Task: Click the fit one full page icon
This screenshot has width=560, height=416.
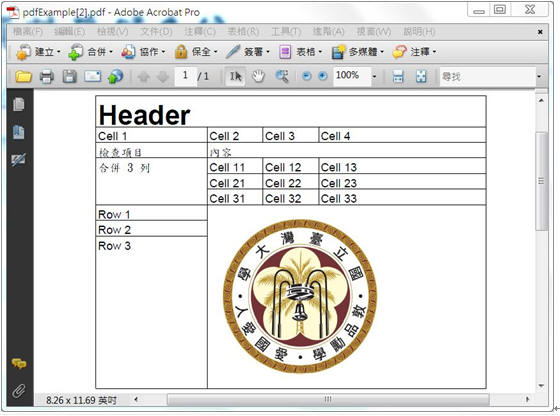Action: pyautogui.click(x=421, y=76)
